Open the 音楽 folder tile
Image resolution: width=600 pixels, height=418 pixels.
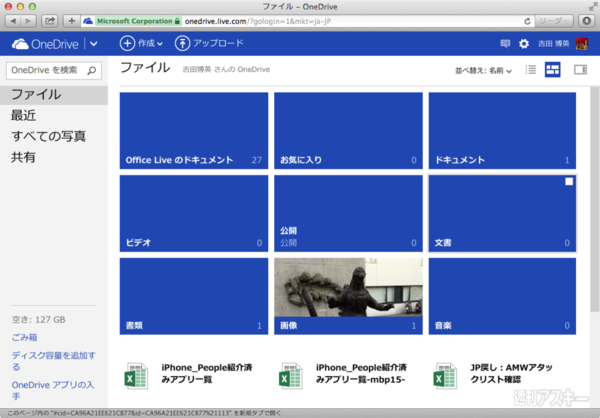click(502, 296)
